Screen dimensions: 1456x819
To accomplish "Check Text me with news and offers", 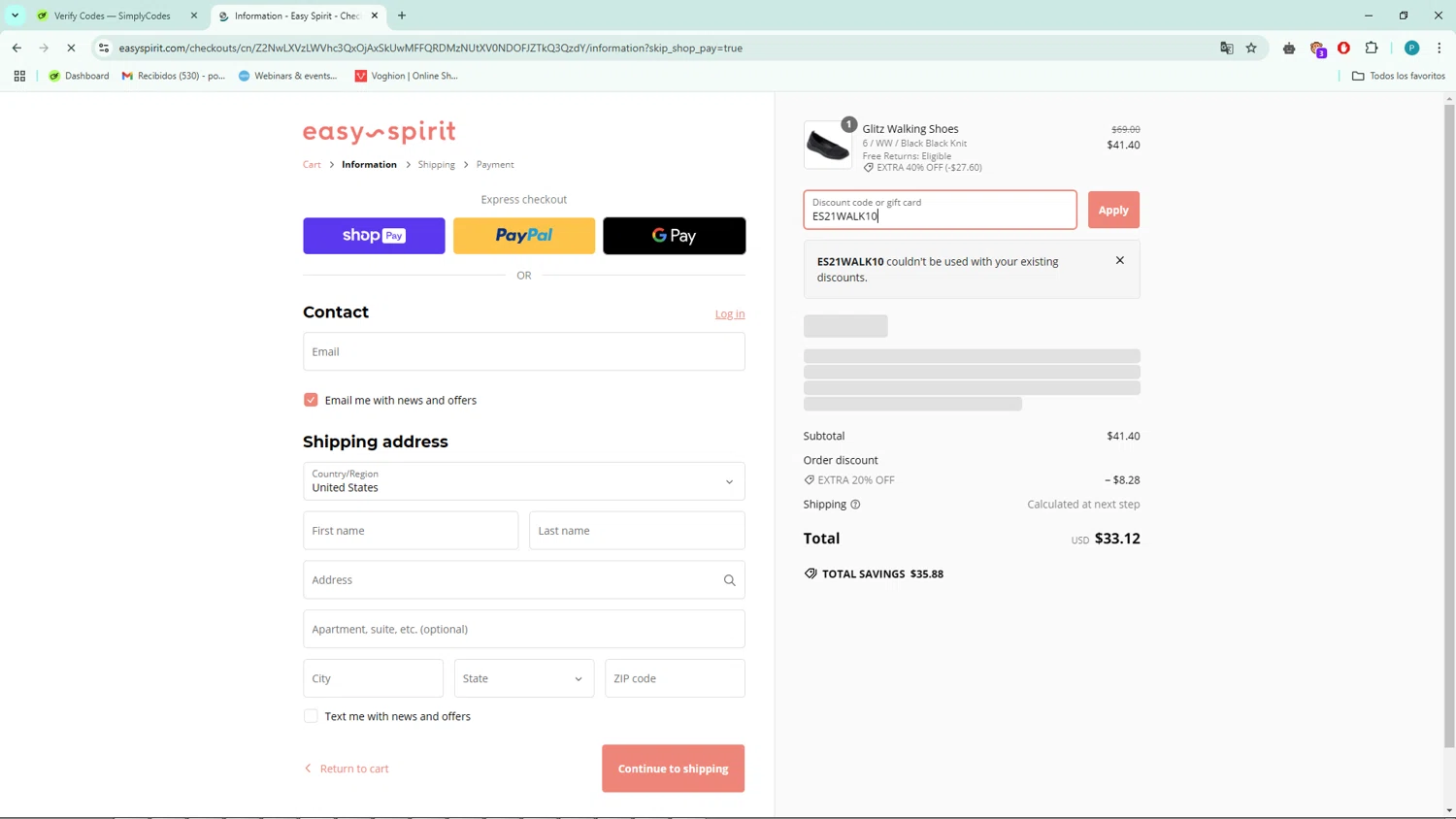I will coord(311,716).
